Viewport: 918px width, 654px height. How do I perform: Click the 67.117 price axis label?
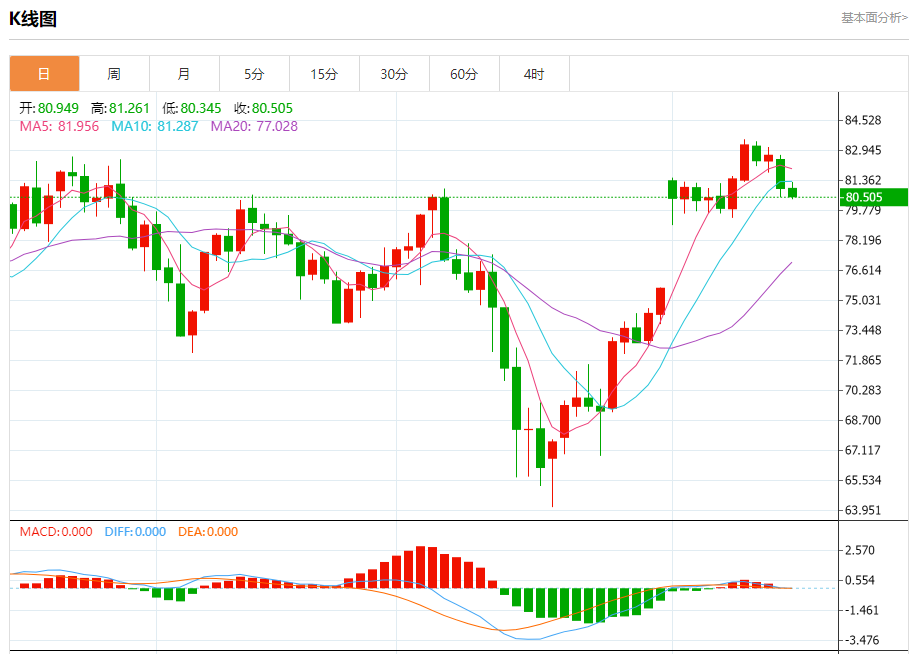click(862, 450)
